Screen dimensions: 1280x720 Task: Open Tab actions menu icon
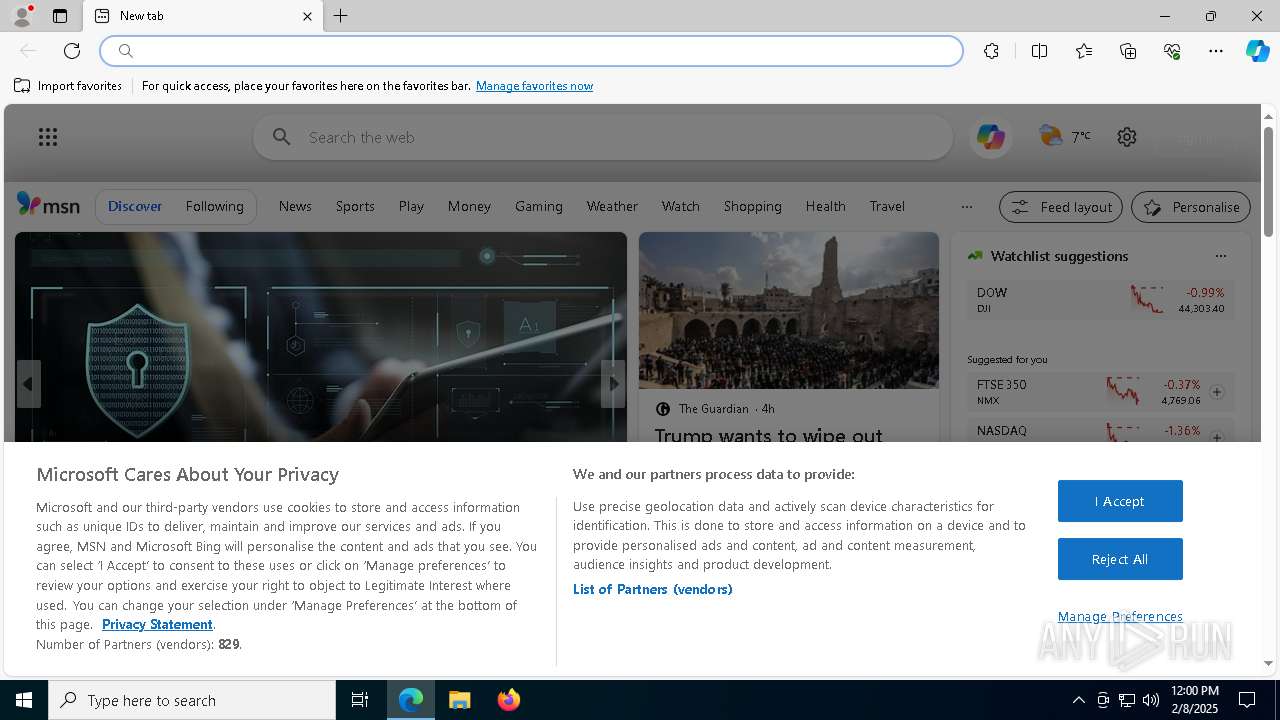tap(60, 16)
